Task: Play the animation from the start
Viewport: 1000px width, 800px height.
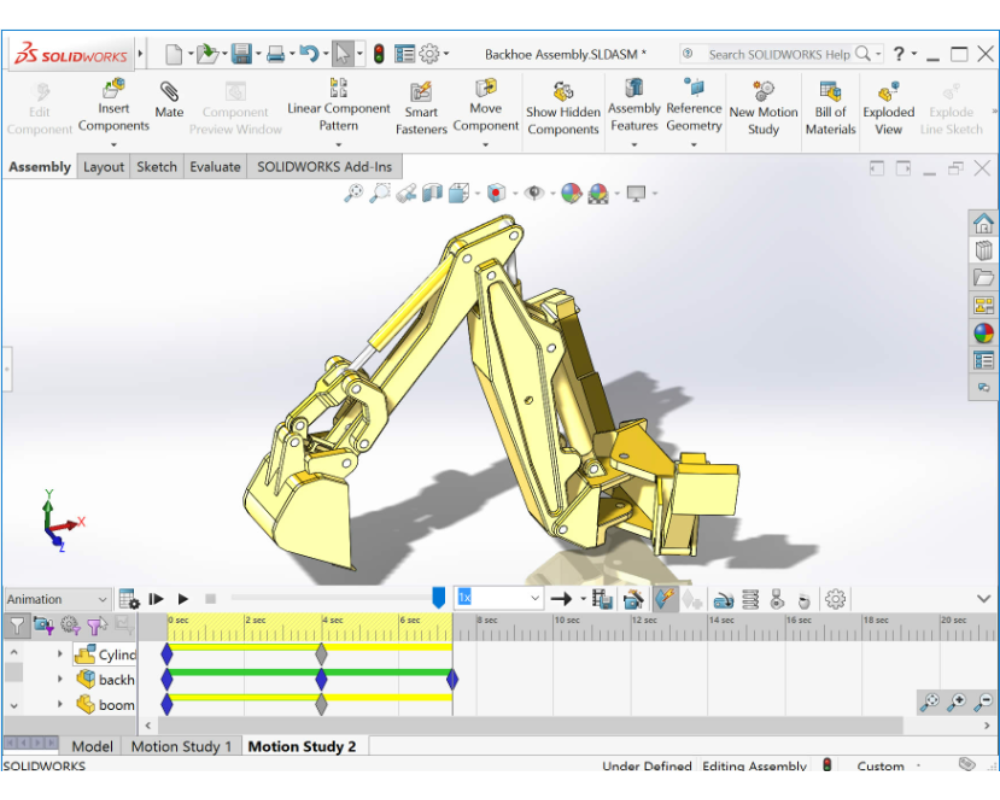Action: [x=156, y=599]
